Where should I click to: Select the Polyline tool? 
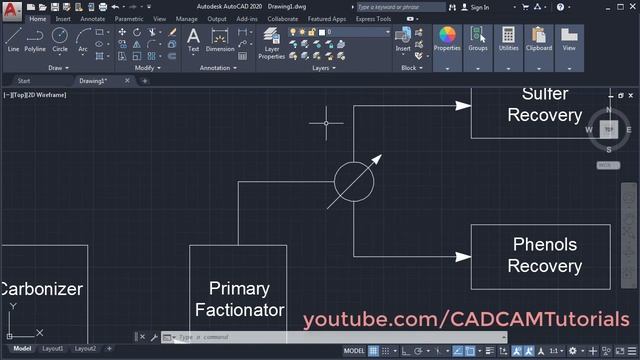(35, 40)
